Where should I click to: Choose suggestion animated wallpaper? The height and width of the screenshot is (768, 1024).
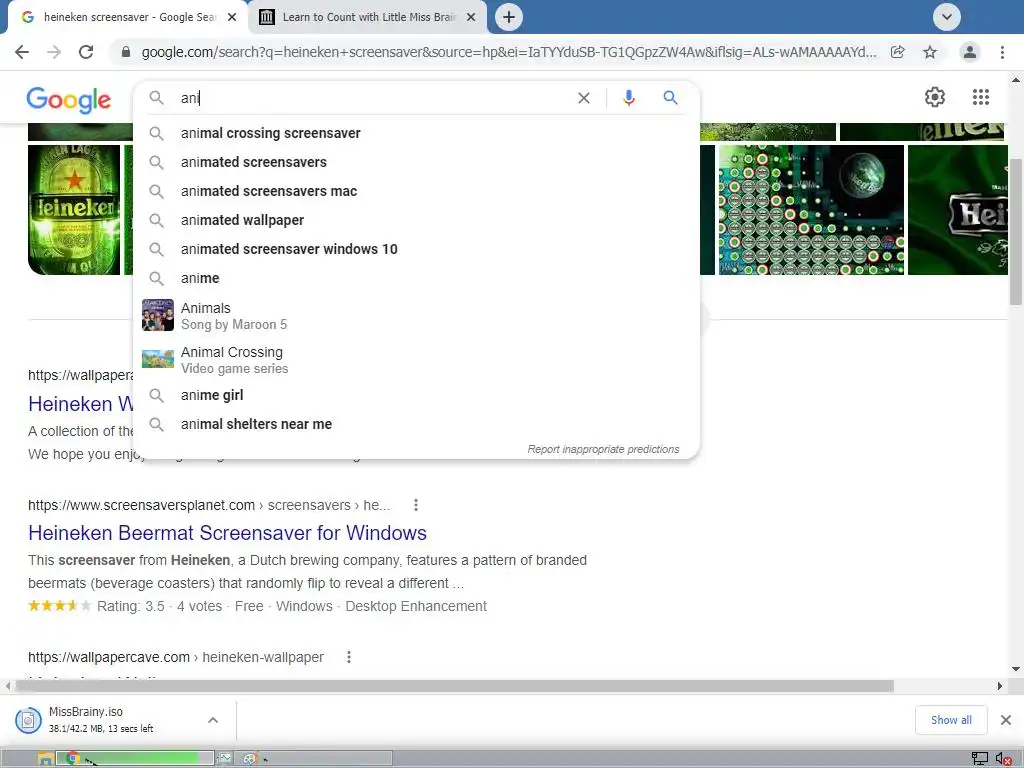(416, 220)
